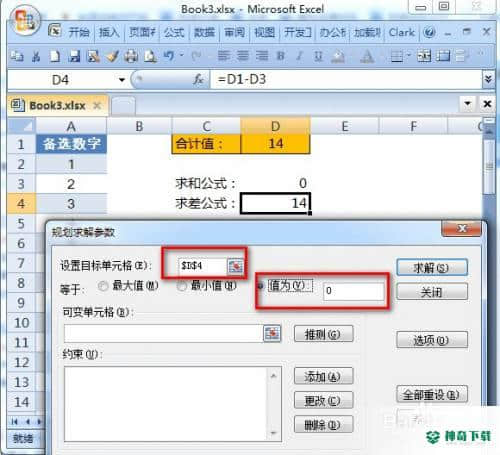Select the 最大值 radio option
This screenshot has width=500, height=455.
pyautogui.click(x=103, y=286)
